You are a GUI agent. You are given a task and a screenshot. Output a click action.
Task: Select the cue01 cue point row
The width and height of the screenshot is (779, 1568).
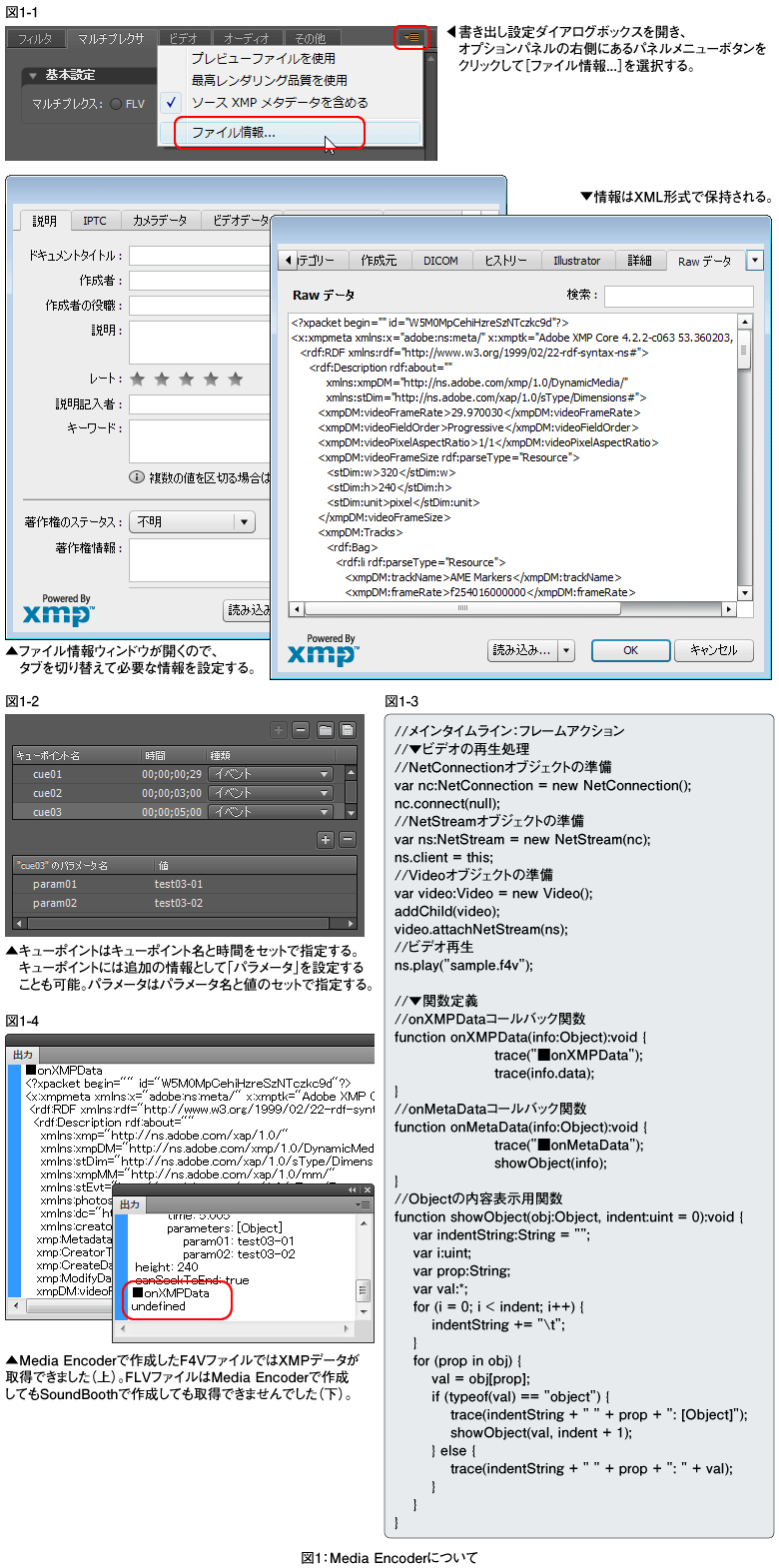point(178,774)
